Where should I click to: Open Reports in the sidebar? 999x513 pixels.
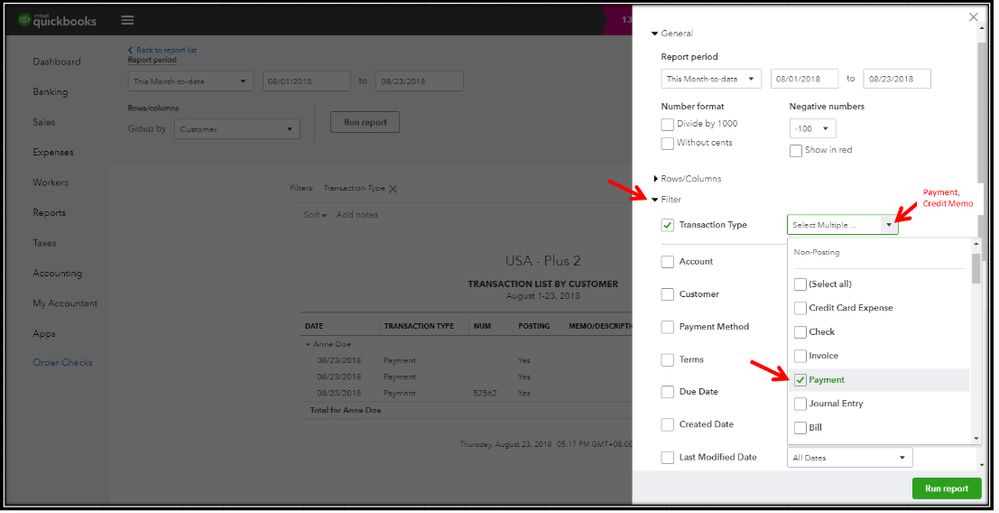49,213
